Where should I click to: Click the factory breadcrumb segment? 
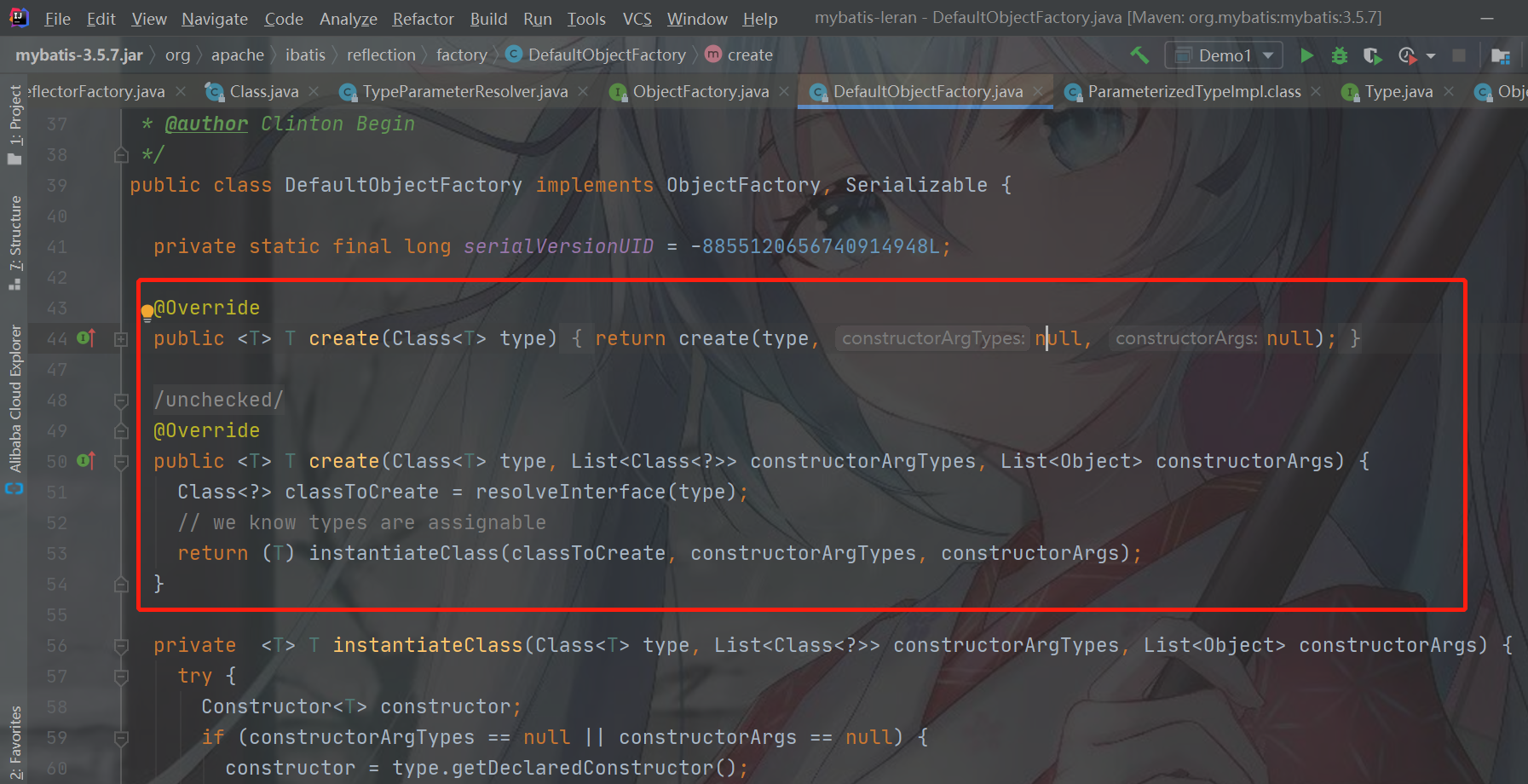point(461,55)
